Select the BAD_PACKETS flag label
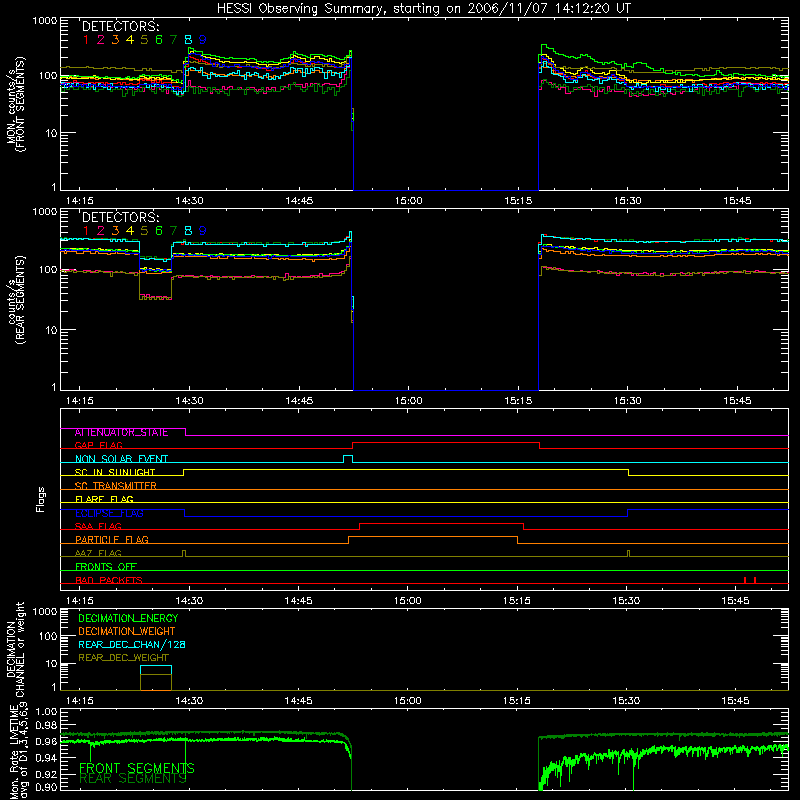Screen dimensions: 800x800 [109, 580]
